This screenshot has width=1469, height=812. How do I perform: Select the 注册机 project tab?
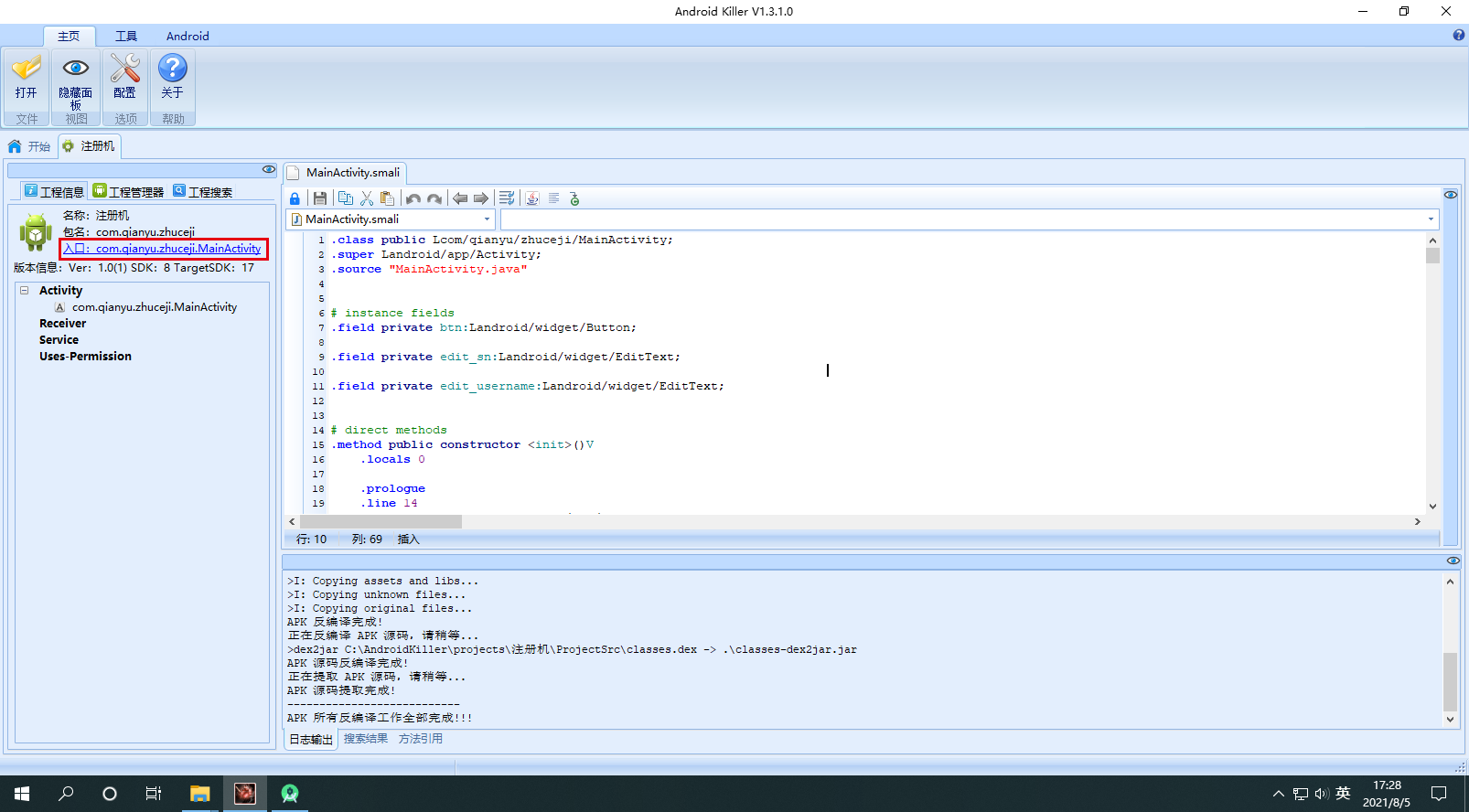click(x=90, y=146)
